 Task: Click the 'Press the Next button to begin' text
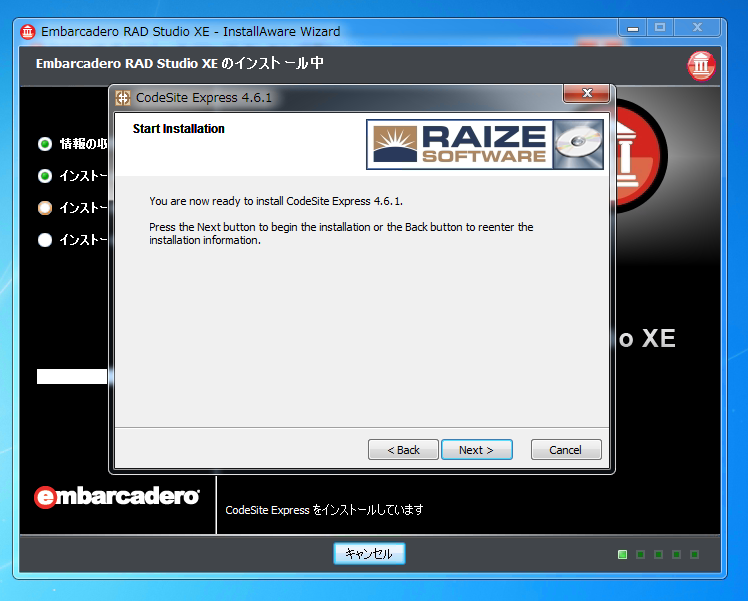click(341, 234)
